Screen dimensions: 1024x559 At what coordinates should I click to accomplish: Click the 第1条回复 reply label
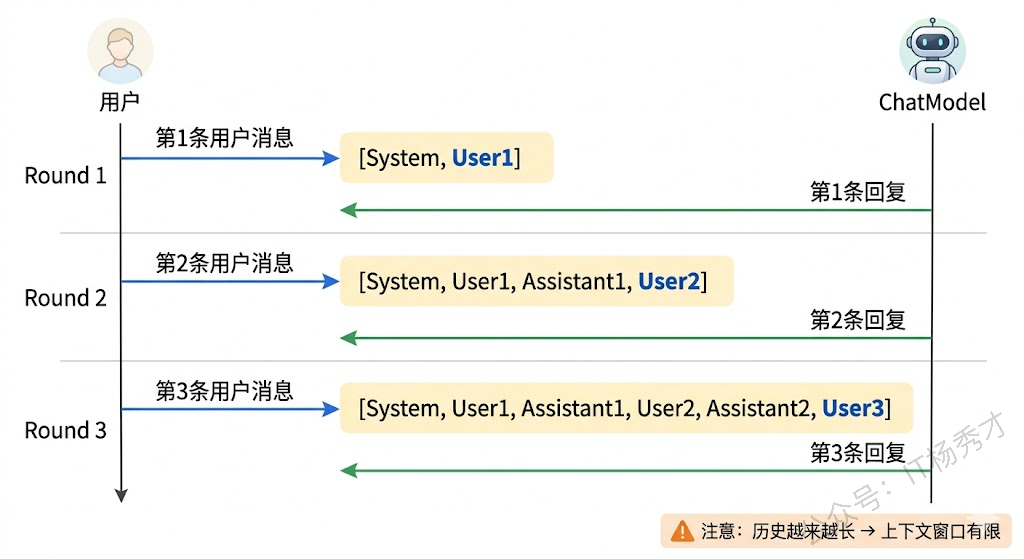coord(858,192)
